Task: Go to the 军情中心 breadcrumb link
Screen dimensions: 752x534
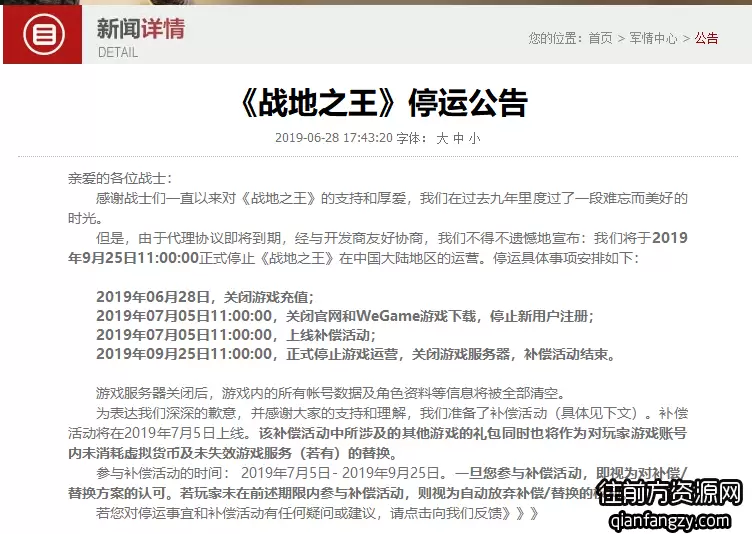Action: click(x=653, y=38)
